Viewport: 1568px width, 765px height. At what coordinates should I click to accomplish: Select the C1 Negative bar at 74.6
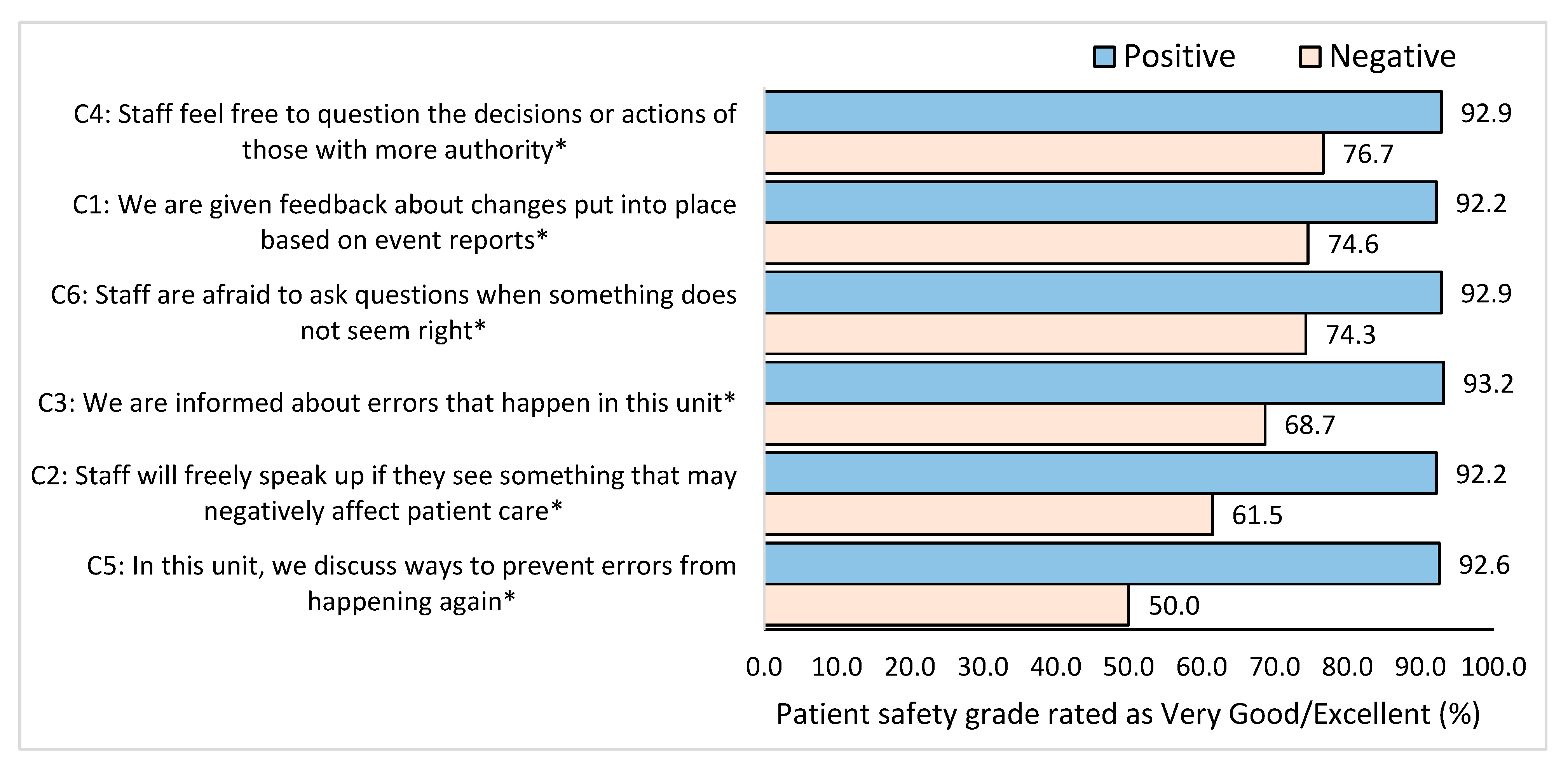coord(1036,244)
